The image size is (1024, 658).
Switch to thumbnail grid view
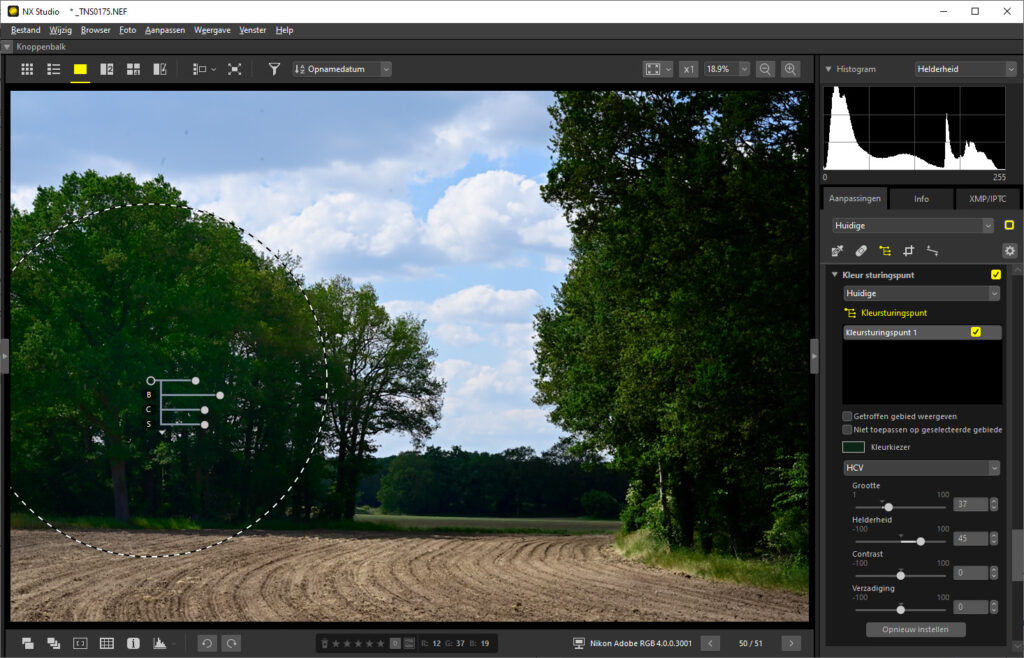(27, 69)
